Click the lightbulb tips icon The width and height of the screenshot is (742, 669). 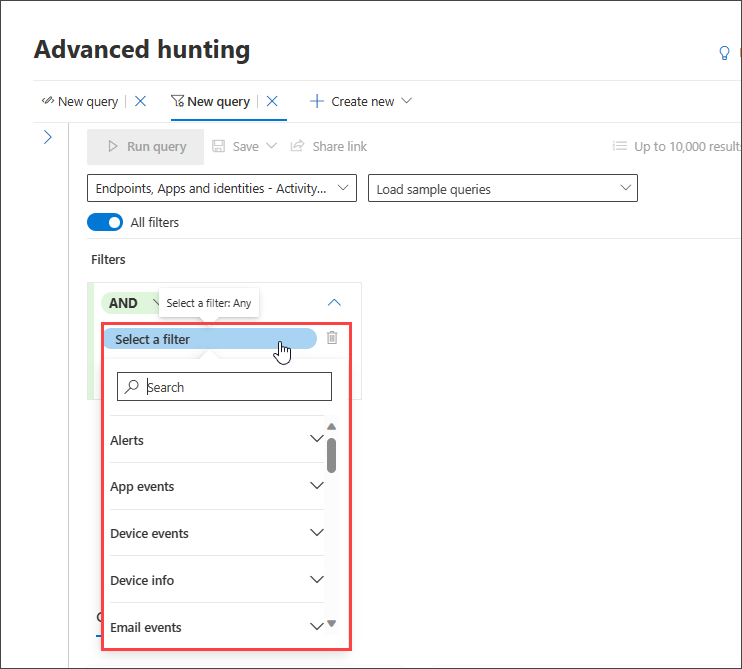[x=724, y=53]
